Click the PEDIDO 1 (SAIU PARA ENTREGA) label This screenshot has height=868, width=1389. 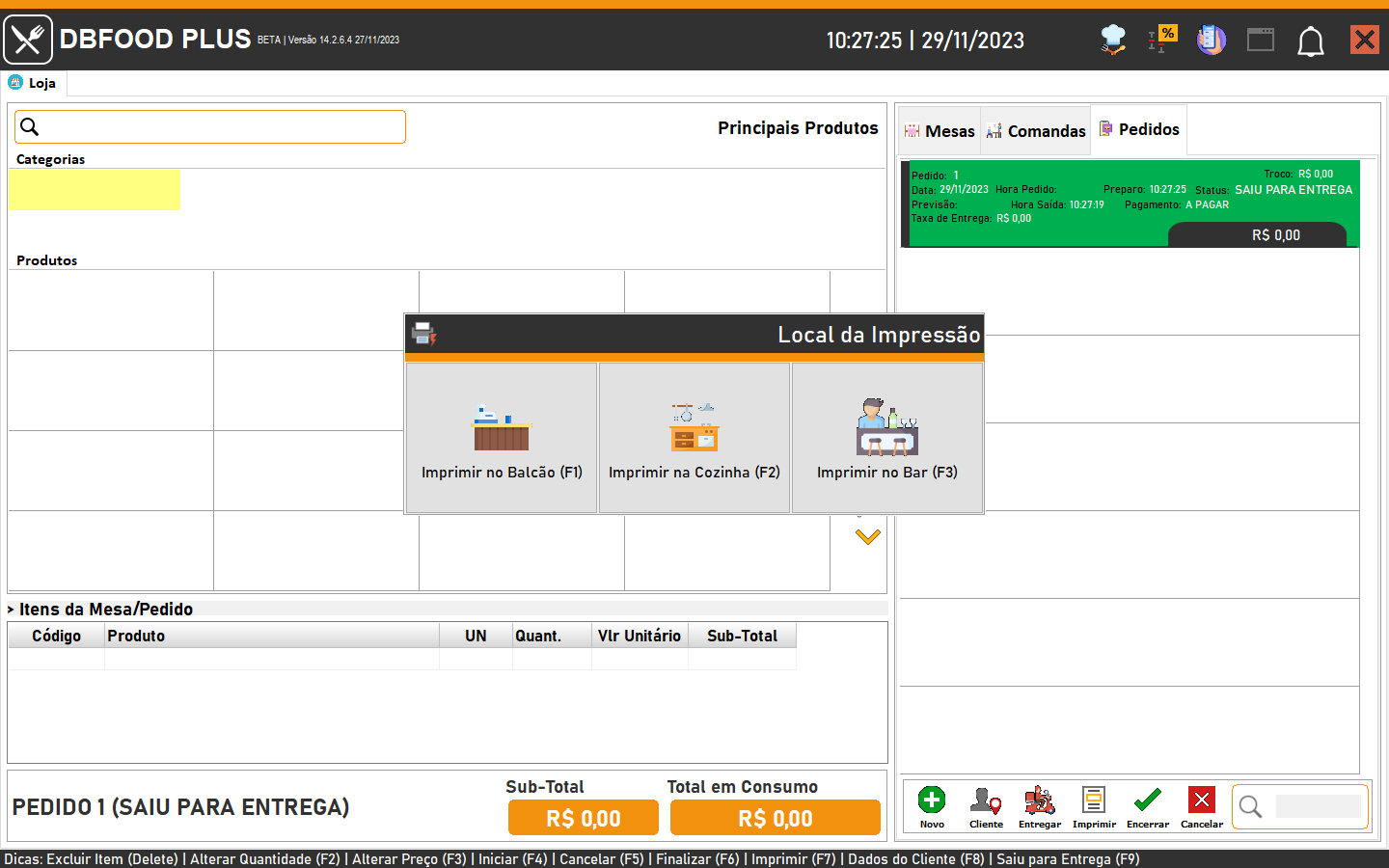coord(180,807)
